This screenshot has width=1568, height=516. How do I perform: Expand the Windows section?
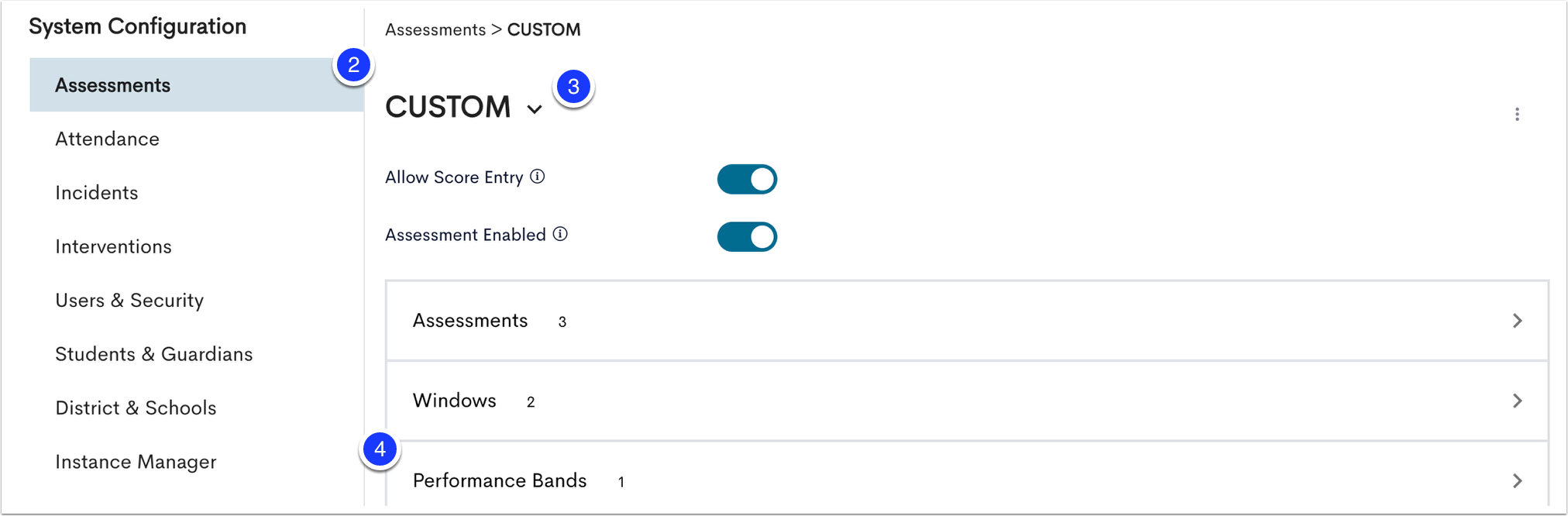(967, 401)
